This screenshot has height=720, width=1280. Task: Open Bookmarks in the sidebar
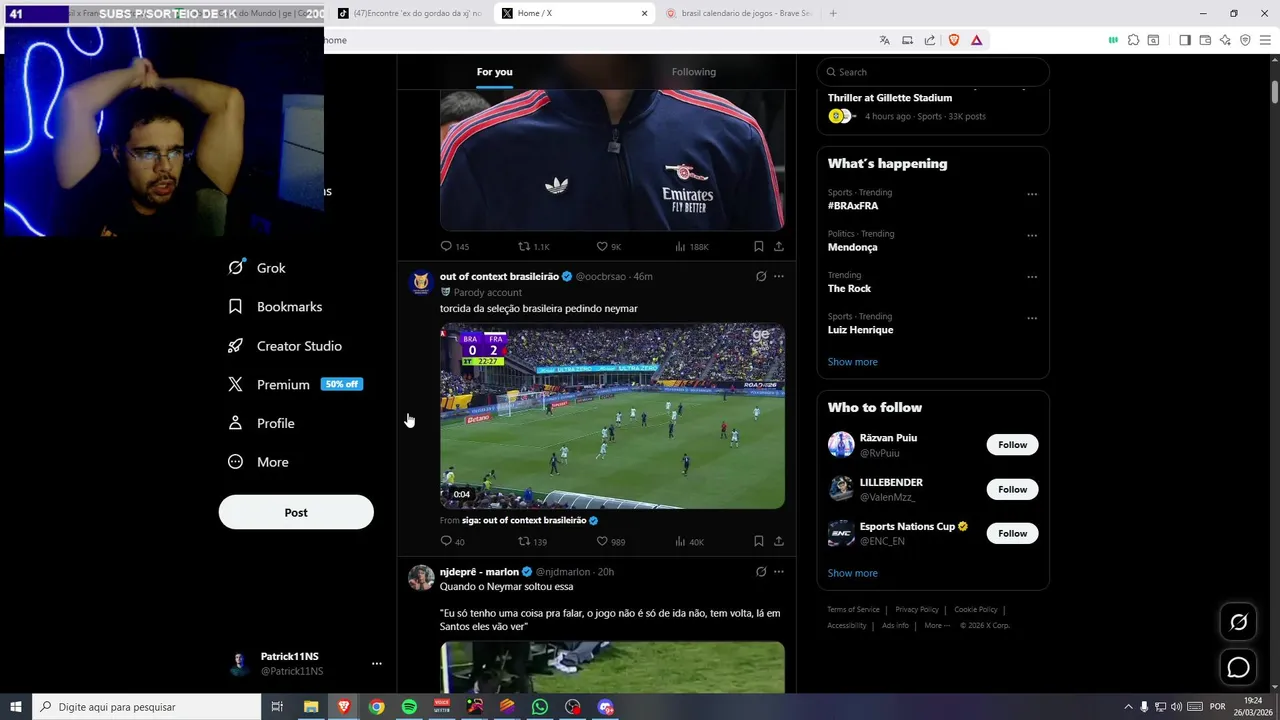[275, 307]
